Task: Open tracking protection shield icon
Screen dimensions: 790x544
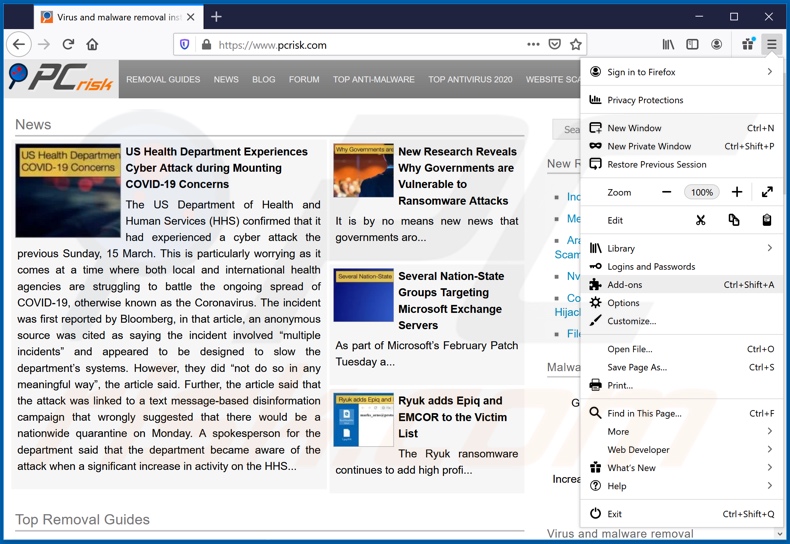Action: [184, 45]
